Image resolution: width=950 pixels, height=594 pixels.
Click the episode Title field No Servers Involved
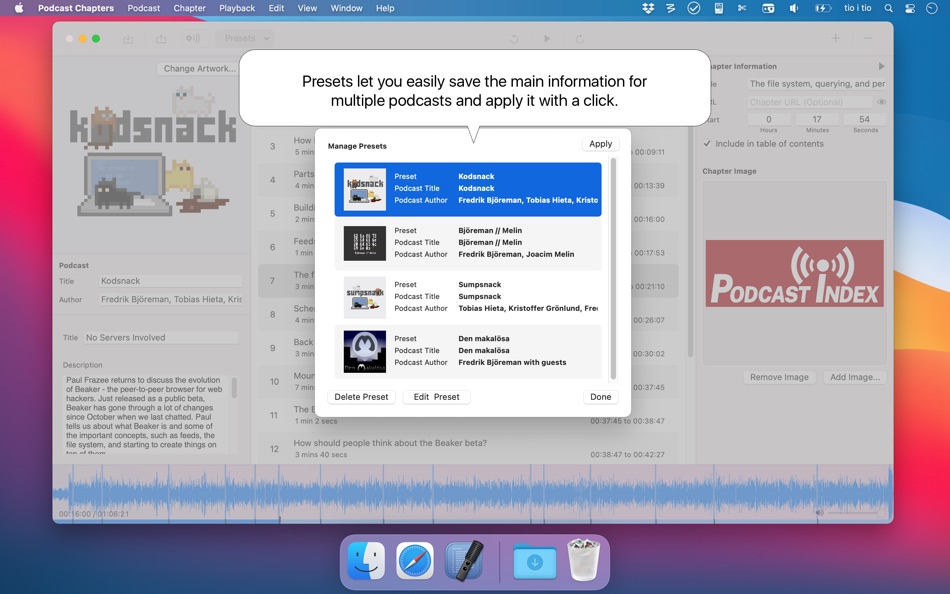(161, 338)
